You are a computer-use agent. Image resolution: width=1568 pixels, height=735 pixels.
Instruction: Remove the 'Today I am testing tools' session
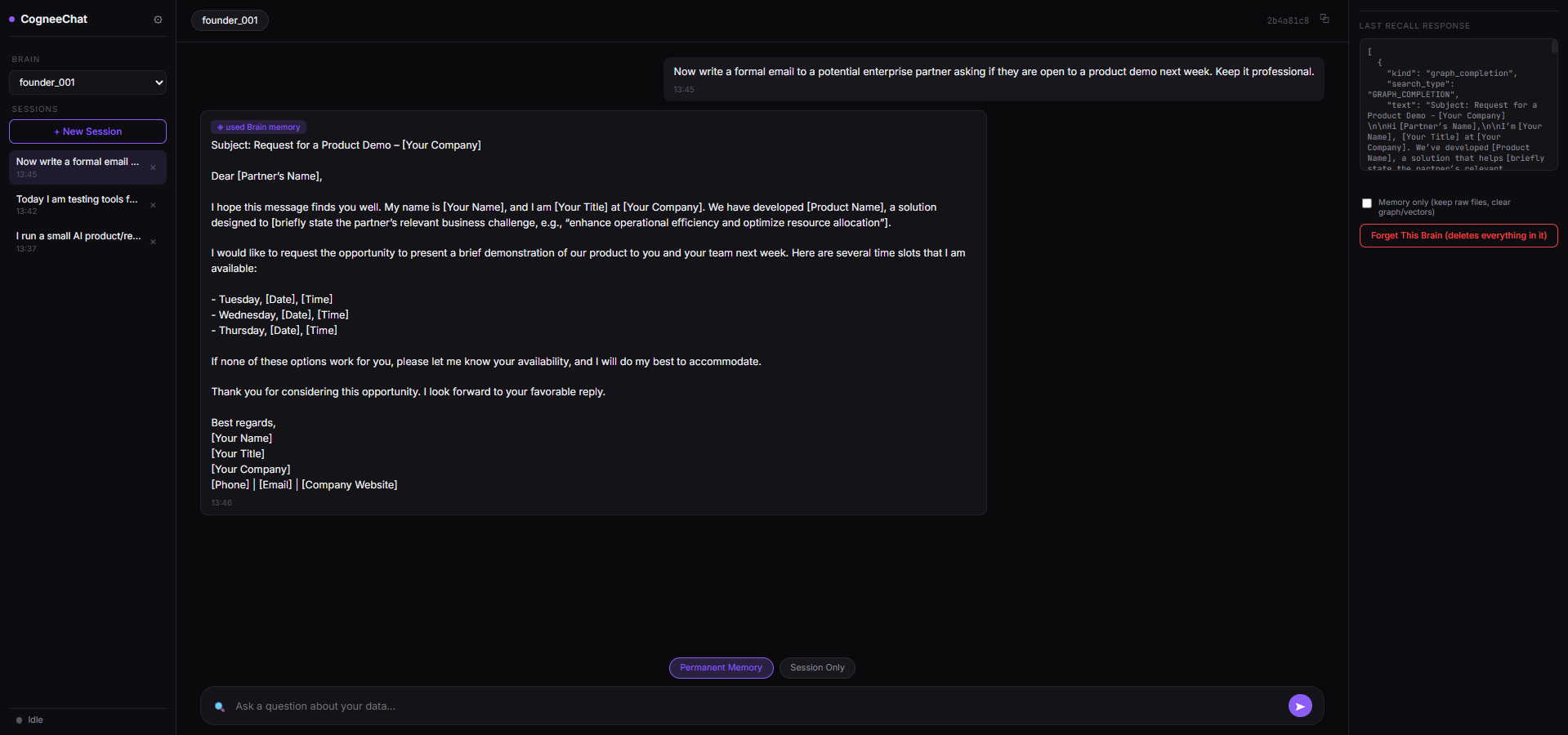click(x=153, y=205)
